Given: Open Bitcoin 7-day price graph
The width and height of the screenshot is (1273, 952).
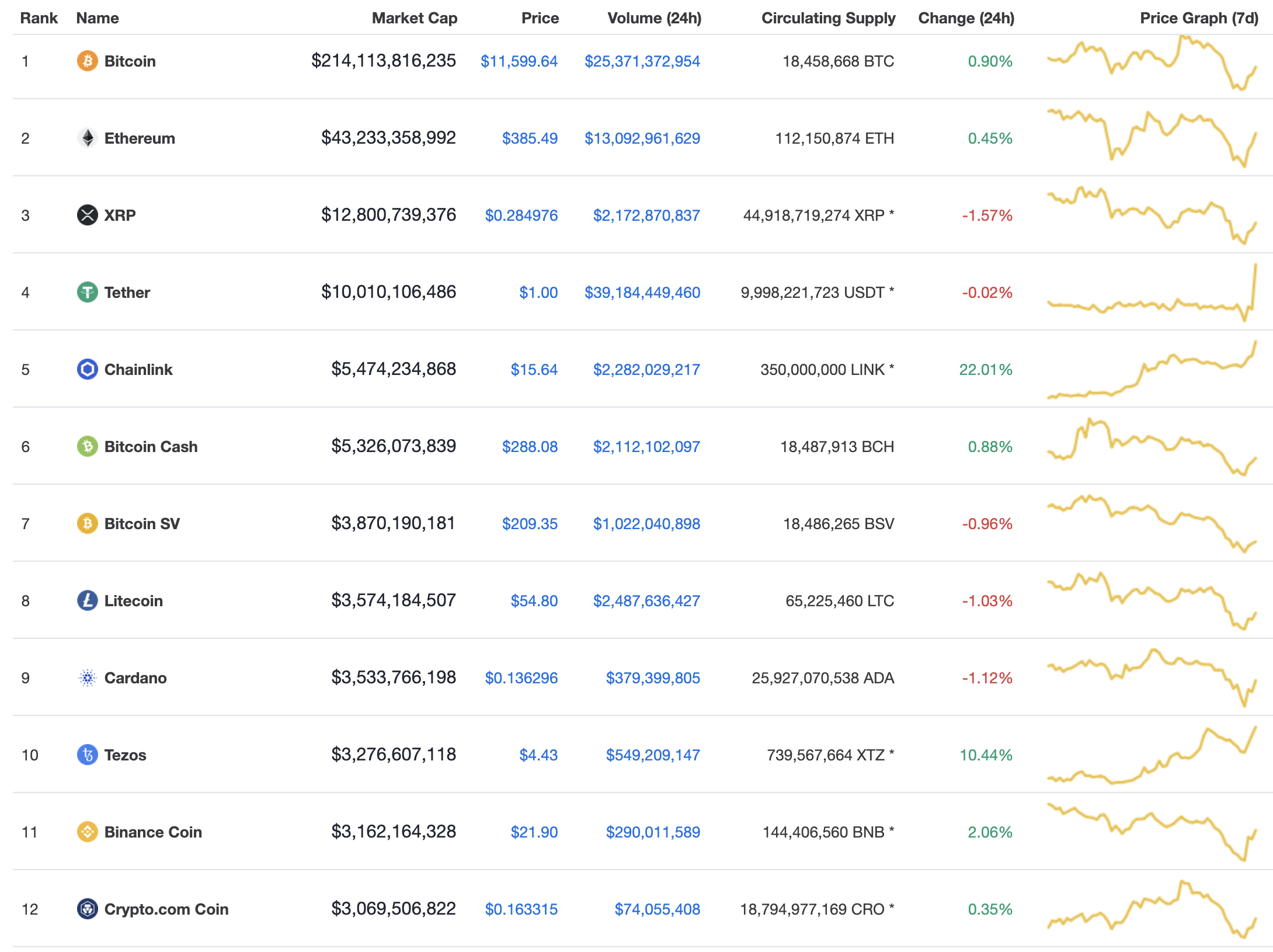Looking at the screenshot, I should pos(1152,63).
